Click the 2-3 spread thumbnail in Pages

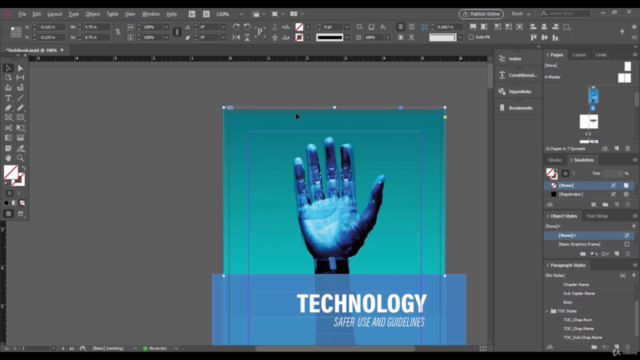589,122
